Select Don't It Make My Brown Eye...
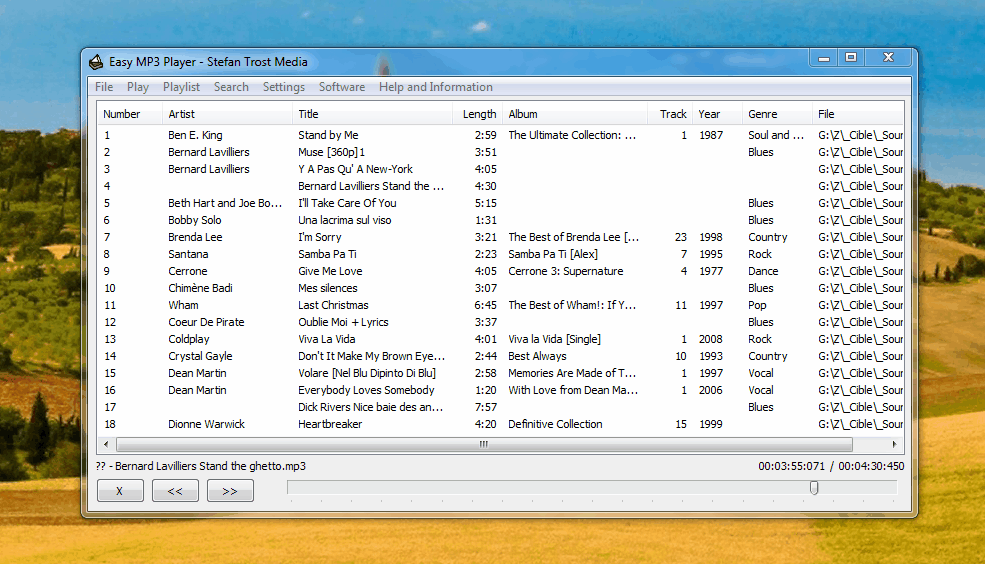Viewport: 985px width, 564px height. (x=371, y=355)
